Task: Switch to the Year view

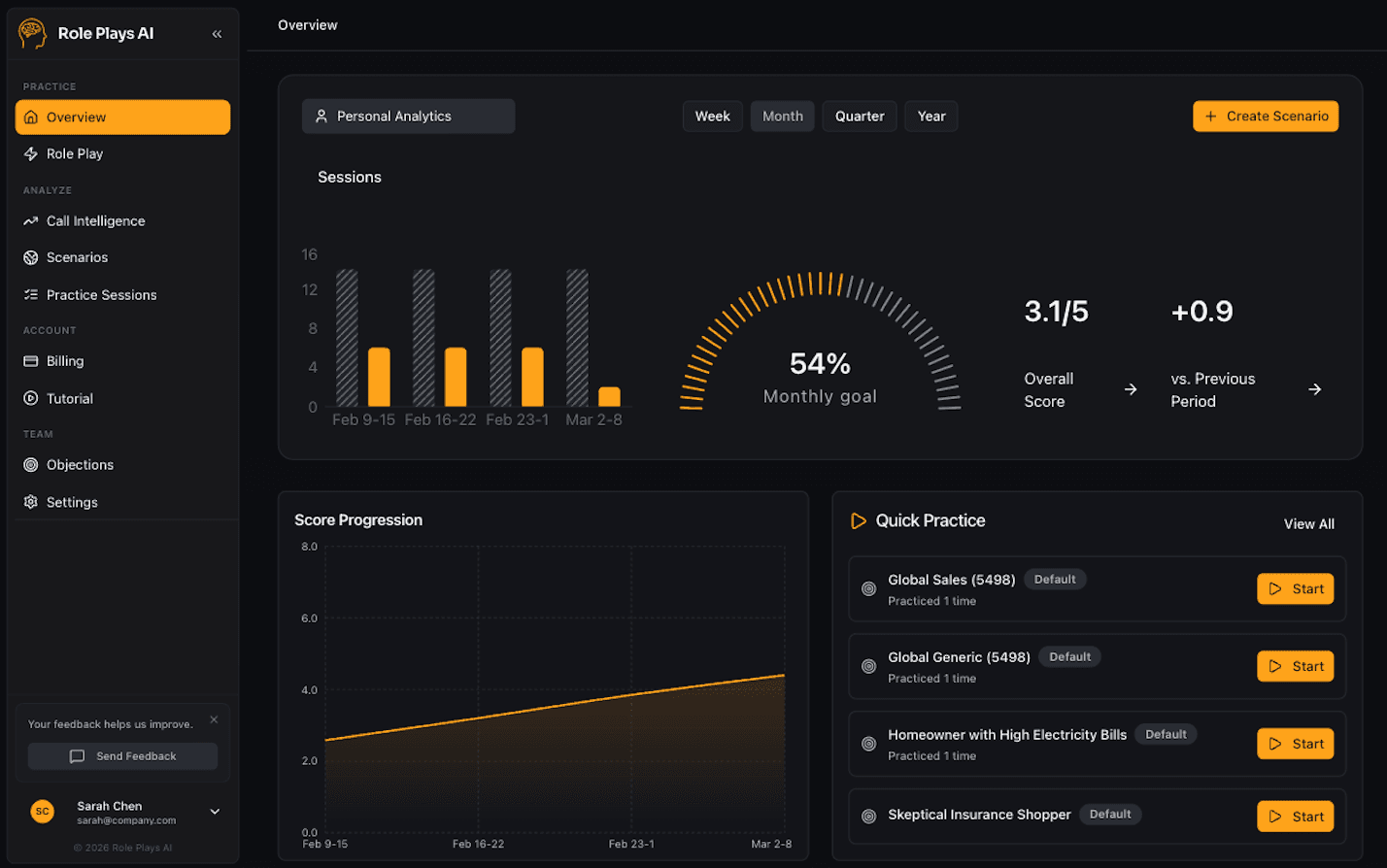Action: click(x=930, y=116)
